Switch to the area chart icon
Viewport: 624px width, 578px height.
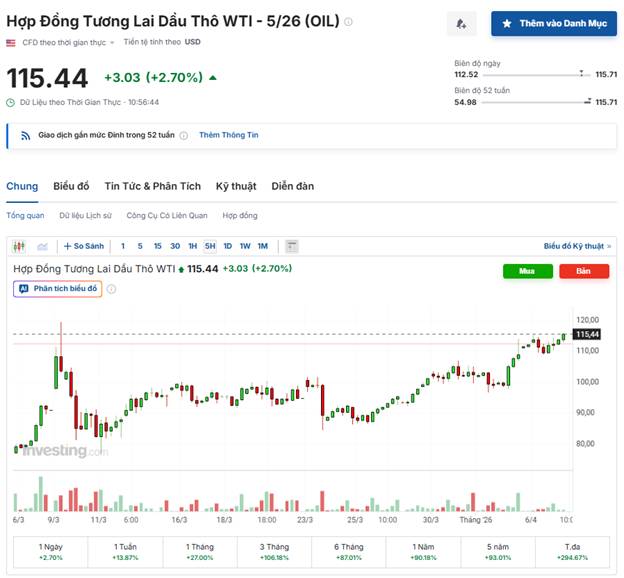[x=43, y=246]
